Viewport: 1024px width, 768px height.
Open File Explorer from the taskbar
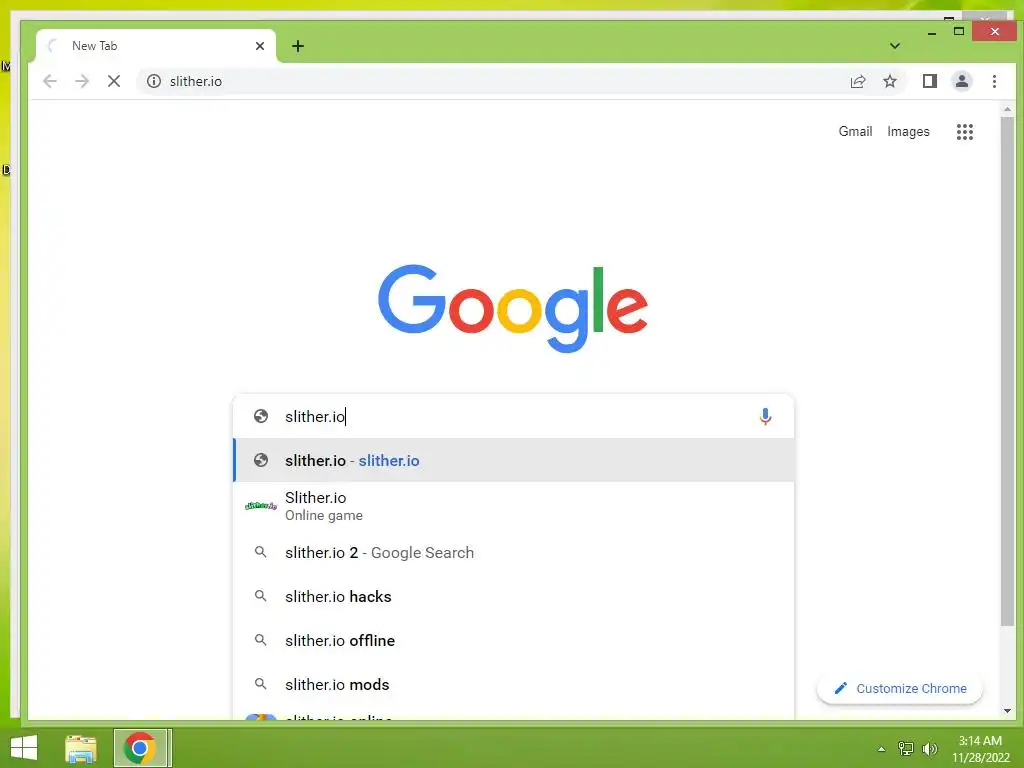tap(81, 748)
